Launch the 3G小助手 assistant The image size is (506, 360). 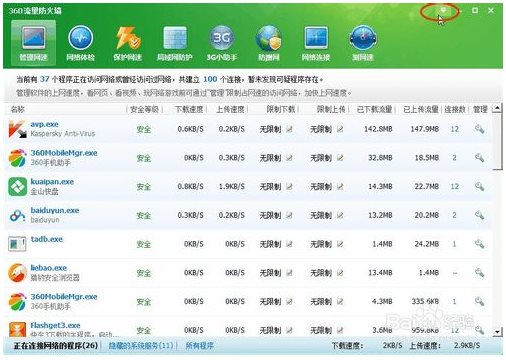[222, 42]
